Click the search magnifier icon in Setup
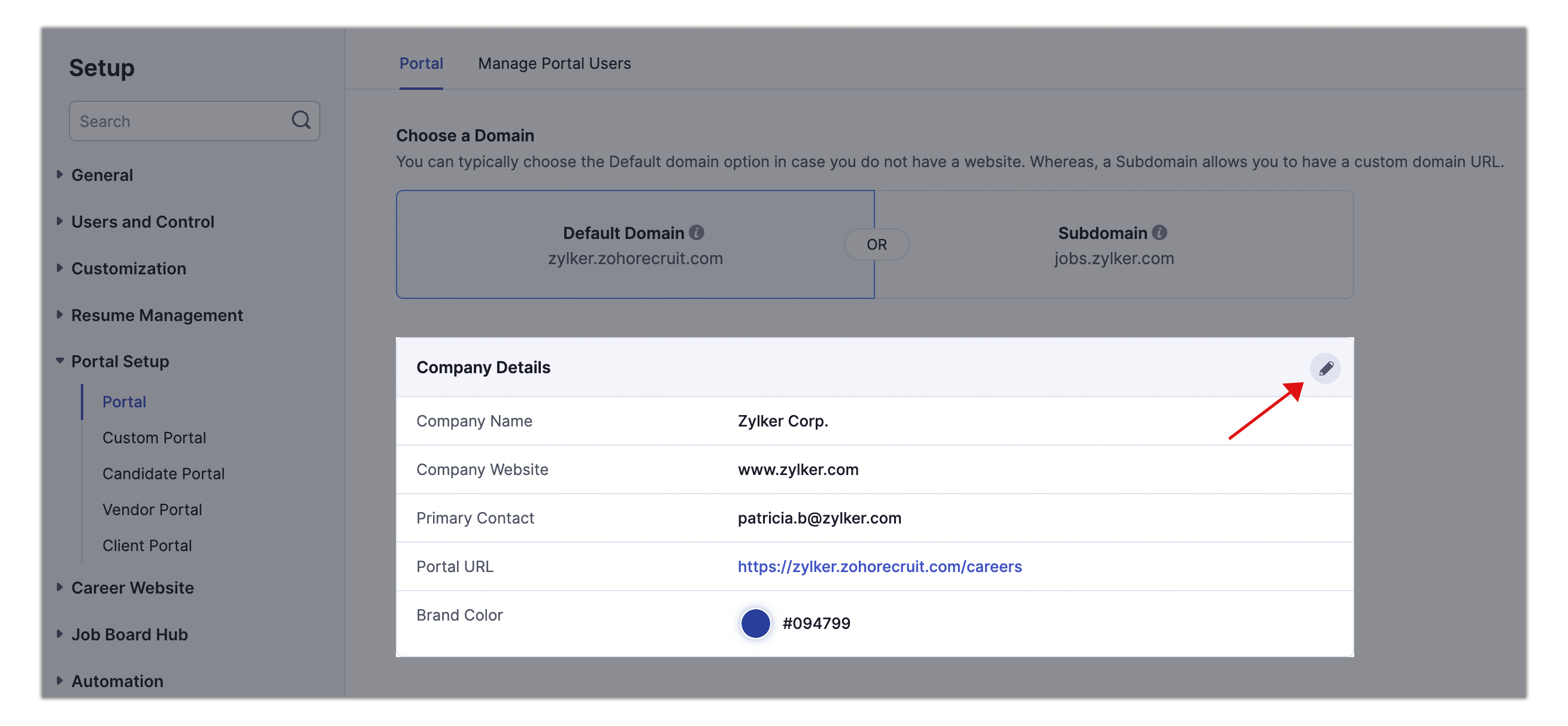Viewport: 1568px width, 726px height. tap(301, 120)
